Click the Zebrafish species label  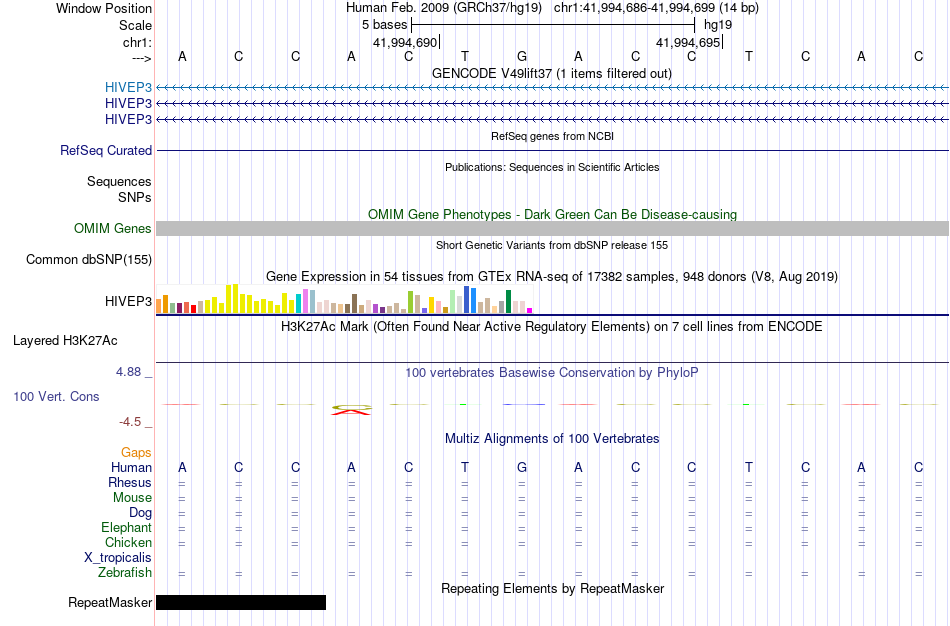click(x=125, y=573)
